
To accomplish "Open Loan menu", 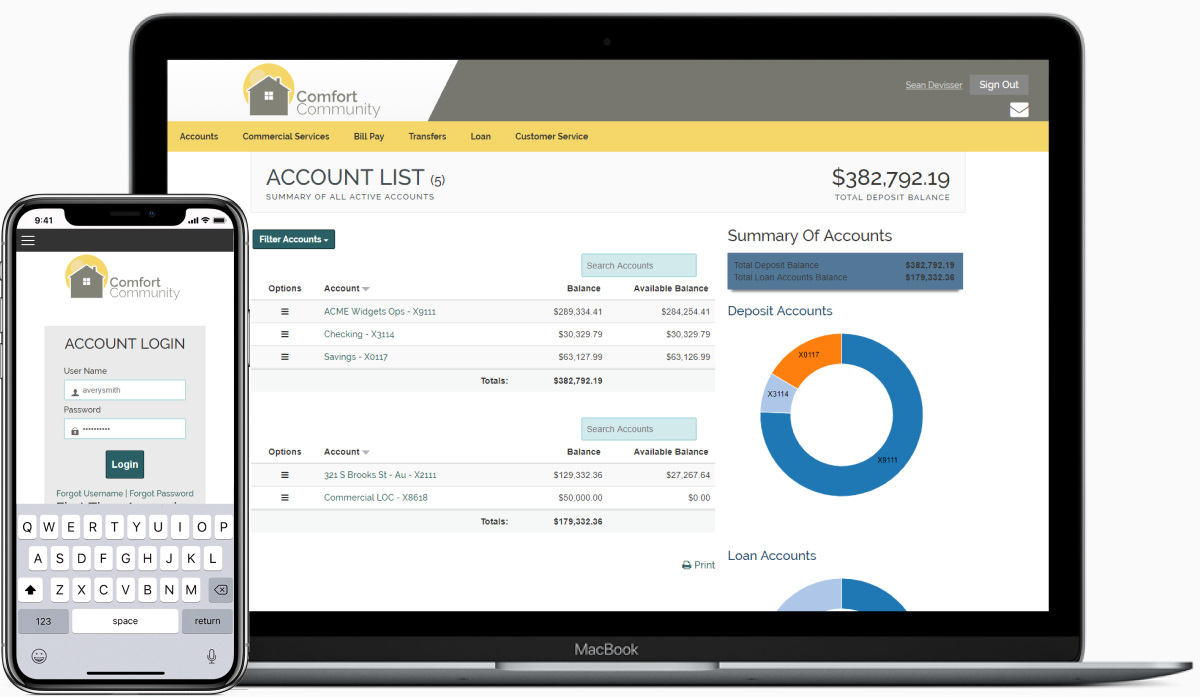I will (x=481, y=136).
